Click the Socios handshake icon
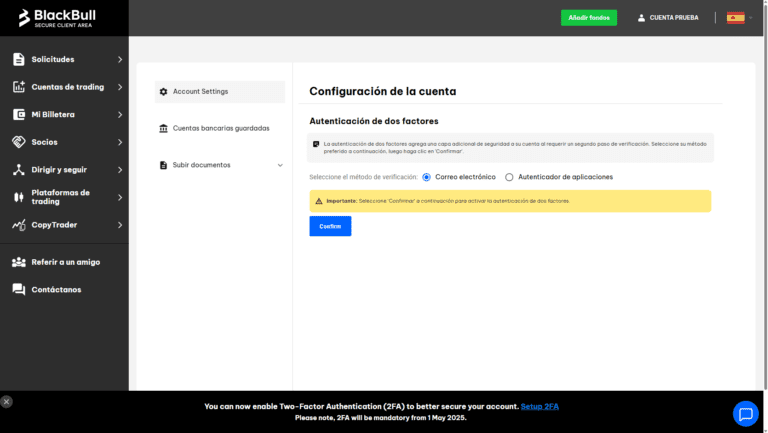 click(x=18, y=142)
